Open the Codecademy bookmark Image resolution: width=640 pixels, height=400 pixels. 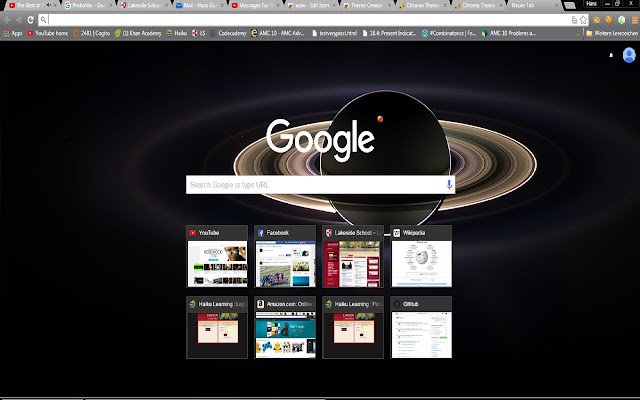(228, 33)
